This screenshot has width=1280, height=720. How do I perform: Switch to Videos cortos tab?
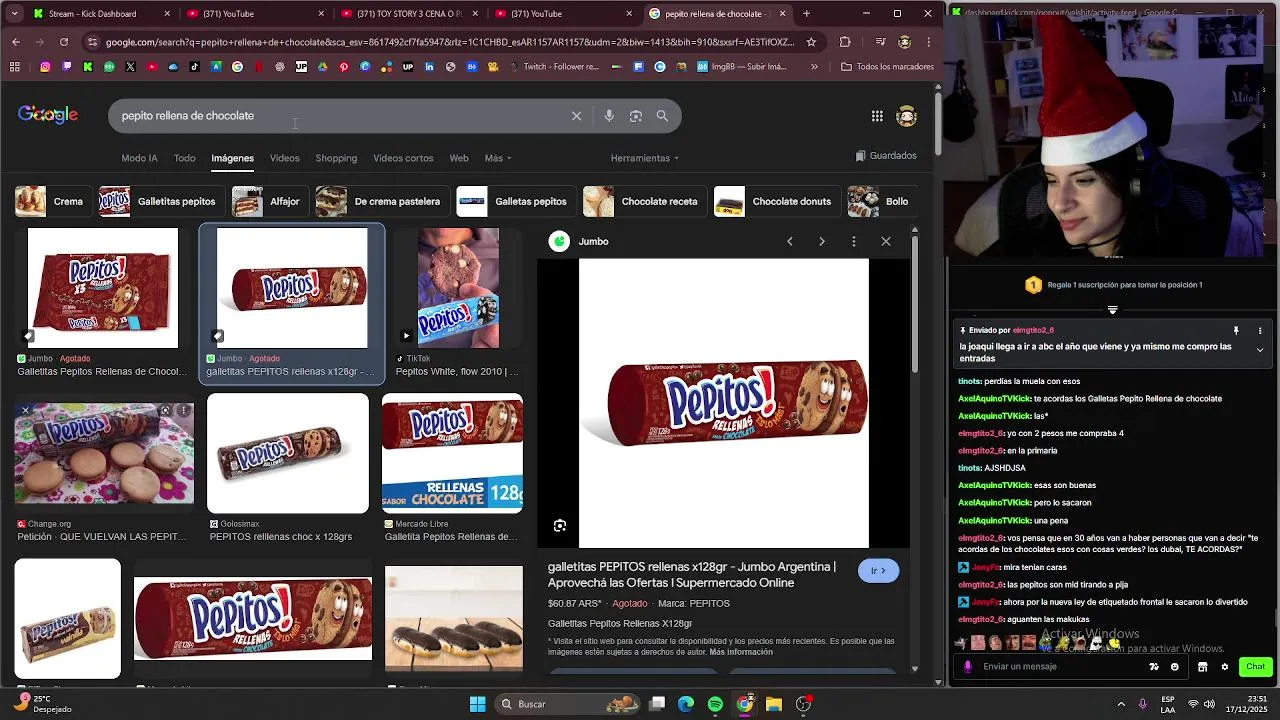(x=403, y=158)
